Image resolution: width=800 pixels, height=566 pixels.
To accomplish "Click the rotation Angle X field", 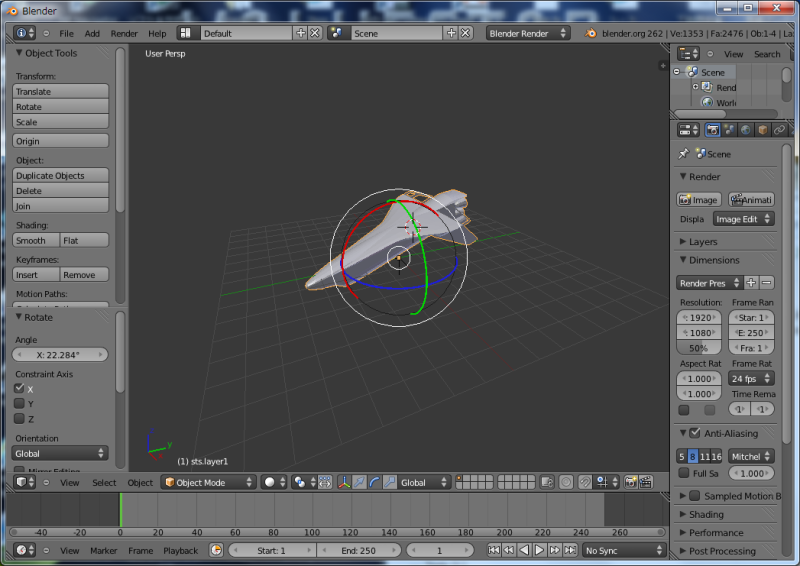I will tap(60, 355).
